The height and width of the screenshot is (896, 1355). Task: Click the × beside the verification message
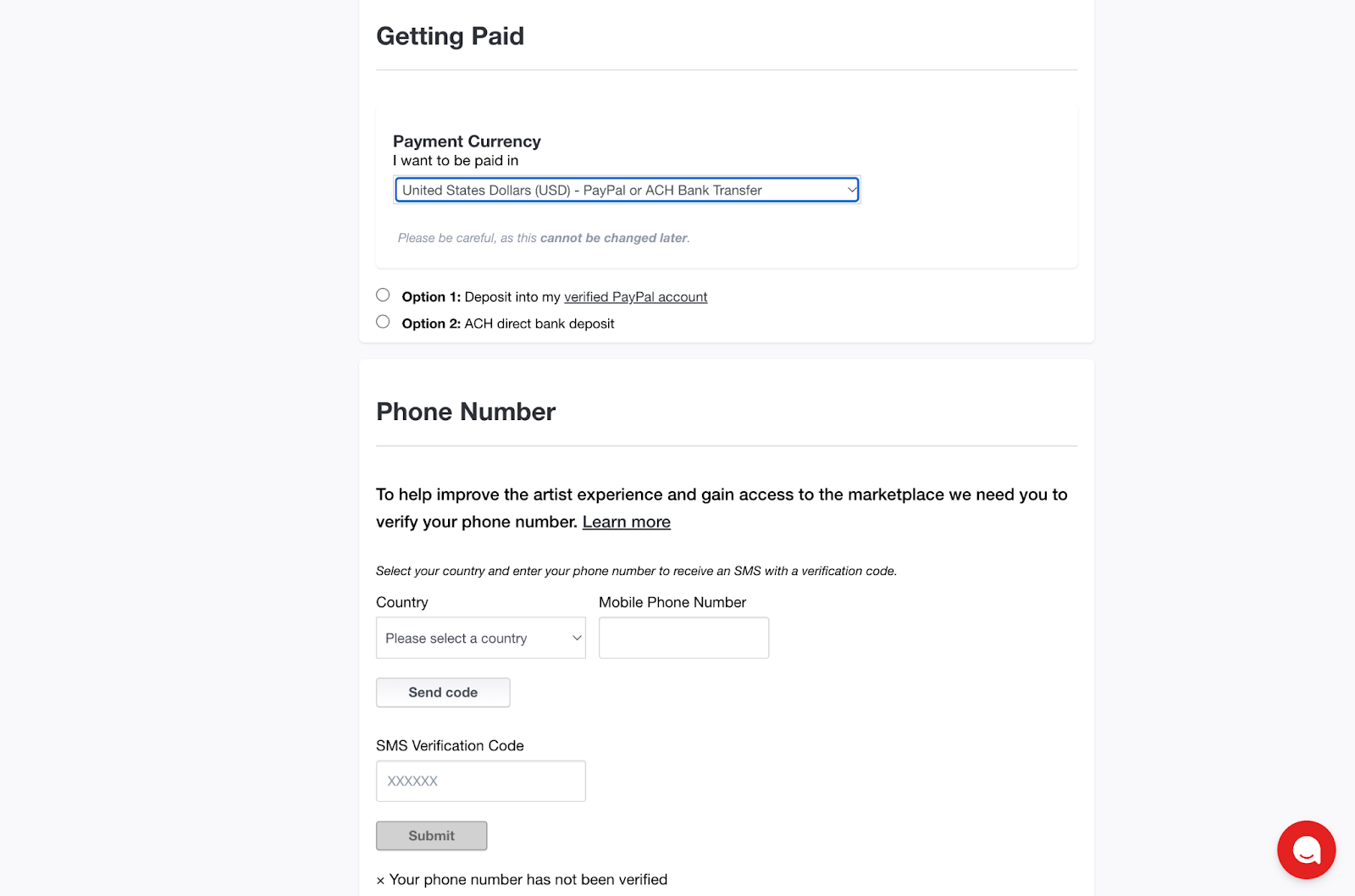(x=380, y=880)
